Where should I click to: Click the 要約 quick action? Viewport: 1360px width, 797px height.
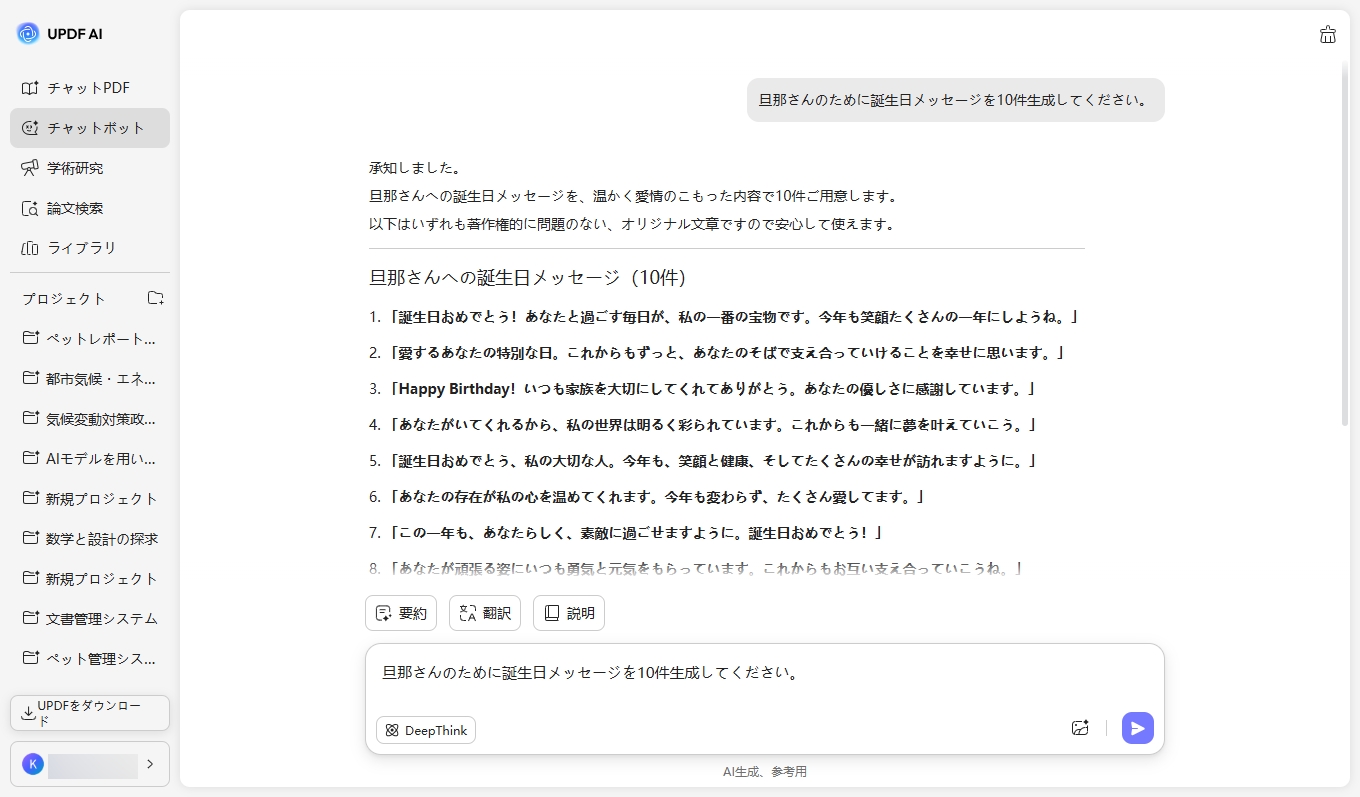point(401,613)
